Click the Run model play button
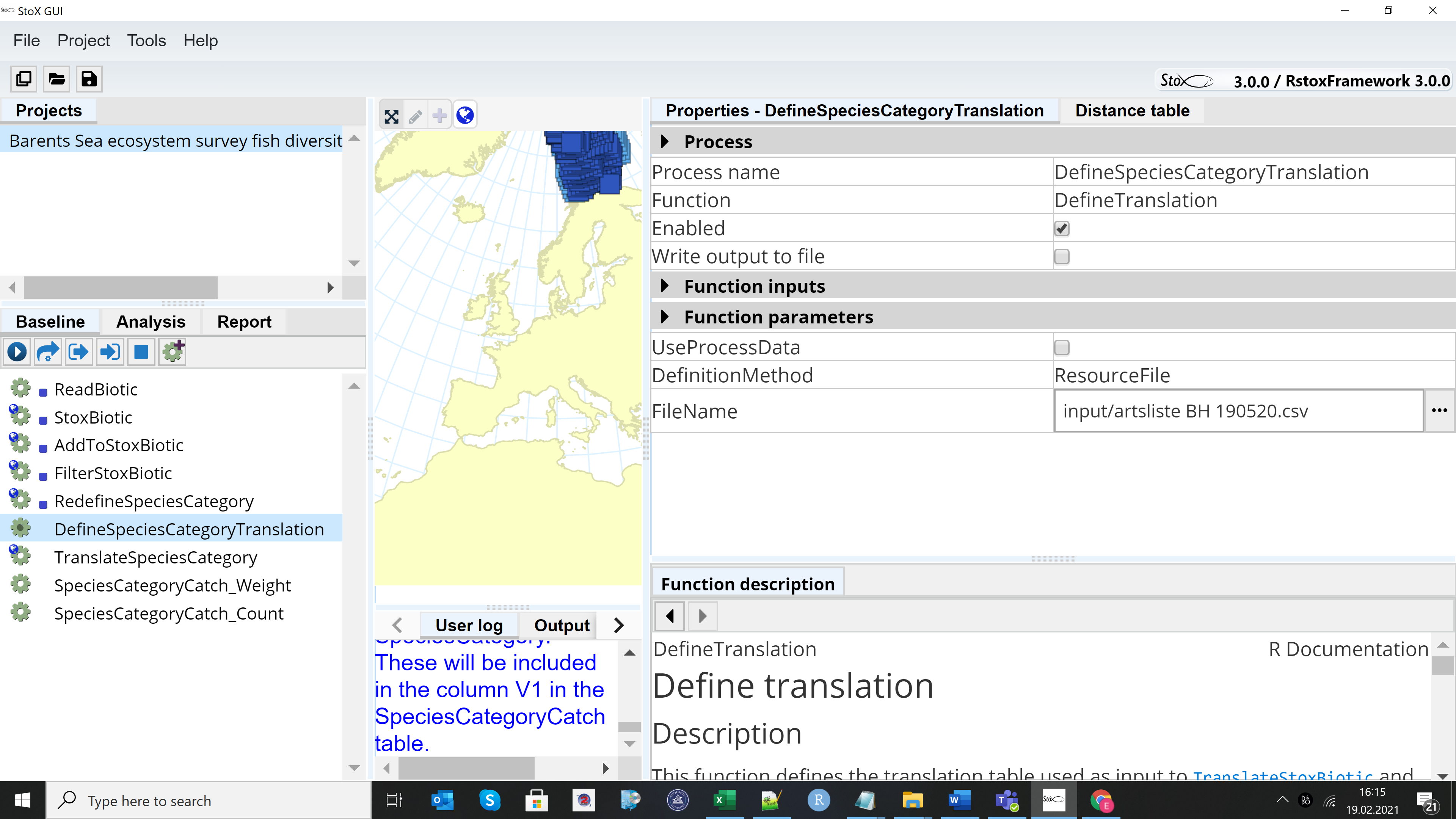The image size is (1456, 819). (x=17, y=352)
